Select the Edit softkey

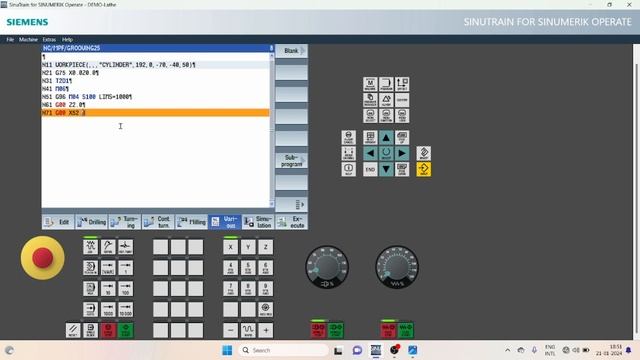point(58,222)
